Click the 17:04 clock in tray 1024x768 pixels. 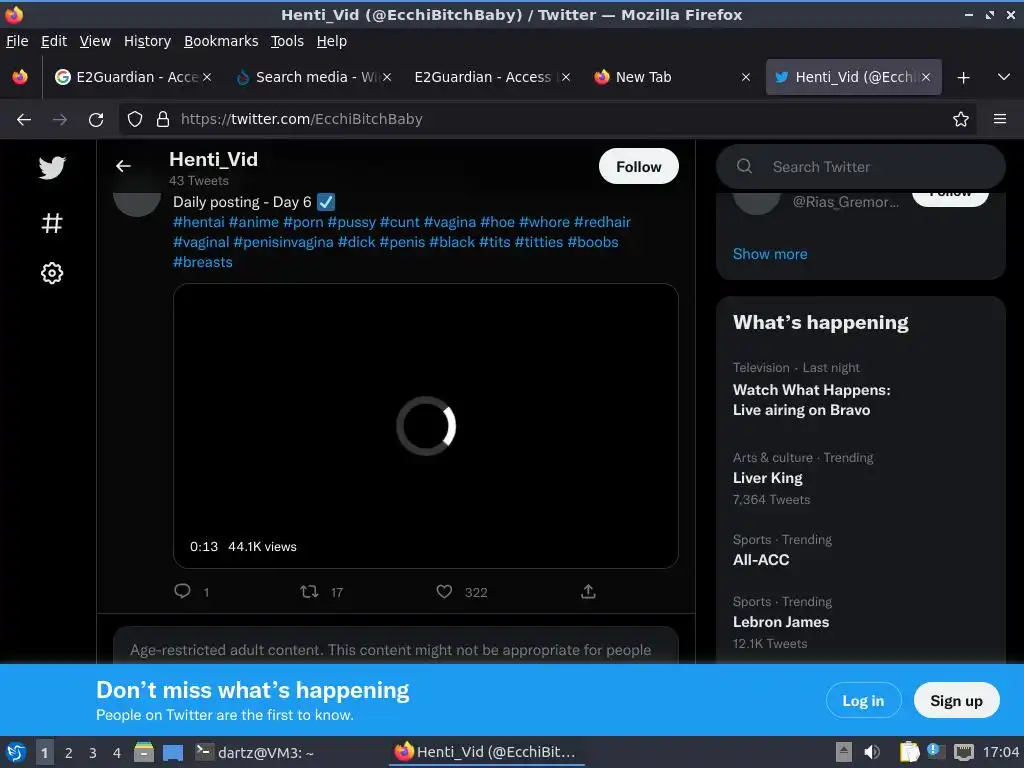(1001, 752)
